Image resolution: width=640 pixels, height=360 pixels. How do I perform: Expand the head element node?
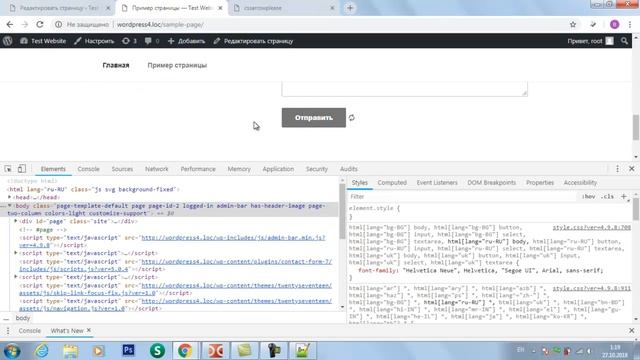coord(9,197)
